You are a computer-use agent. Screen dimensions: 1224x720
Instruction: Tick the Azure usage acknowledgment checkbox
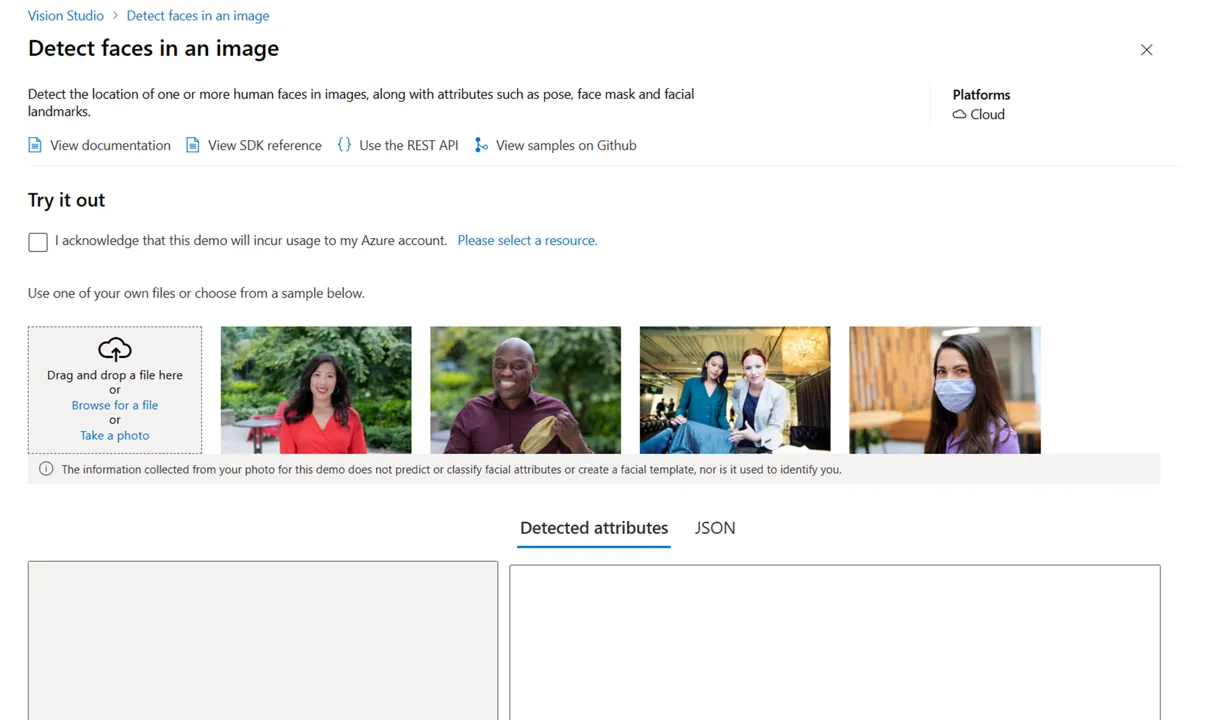click(38, 242)
